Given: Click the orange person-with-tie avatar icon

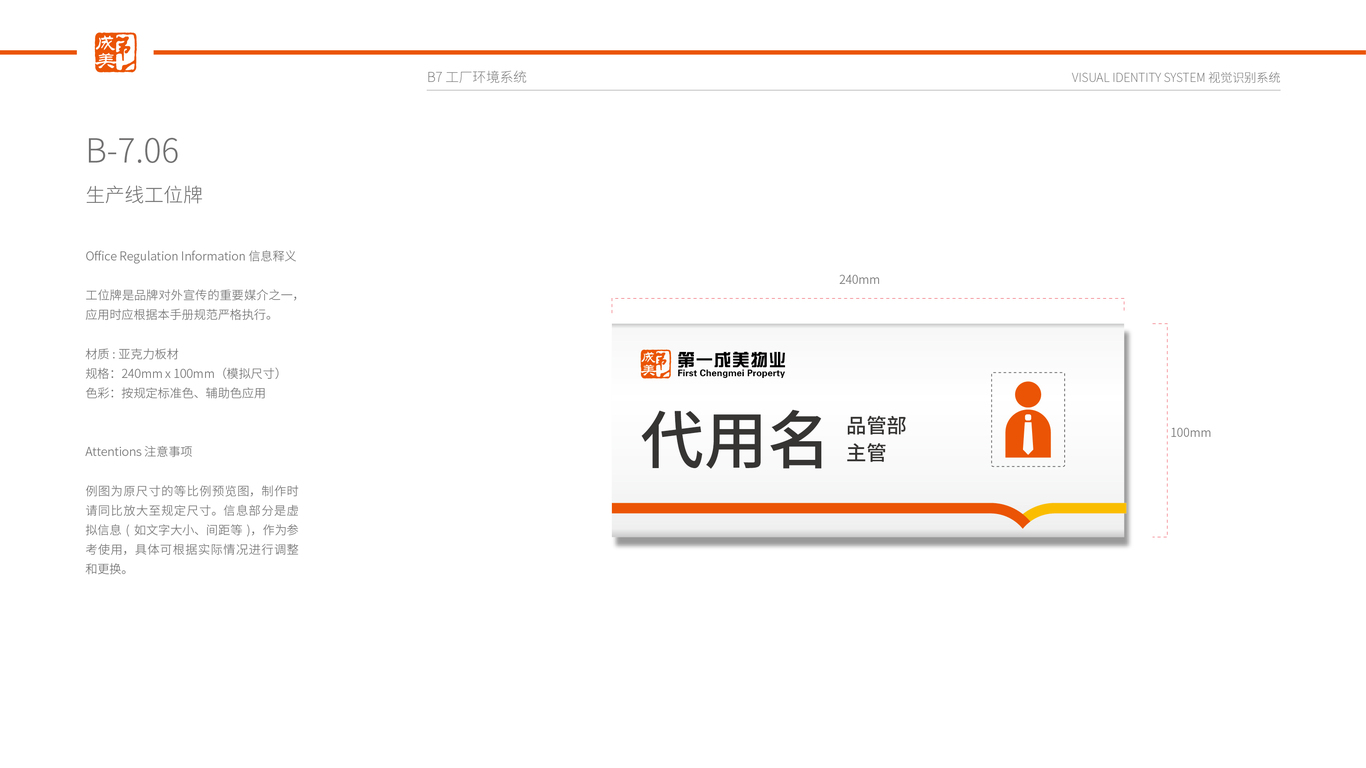Looking at the screenshot, I should pos(1028,419).
